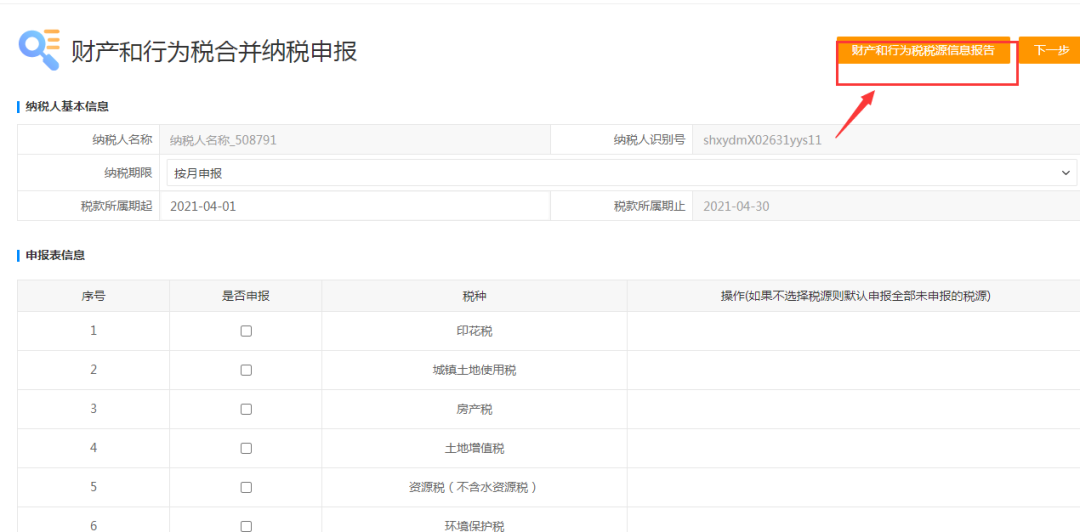The height and width of the screenshot is (532, 1080).
Task: Click sequence number 3 in table
Action: 93,409
